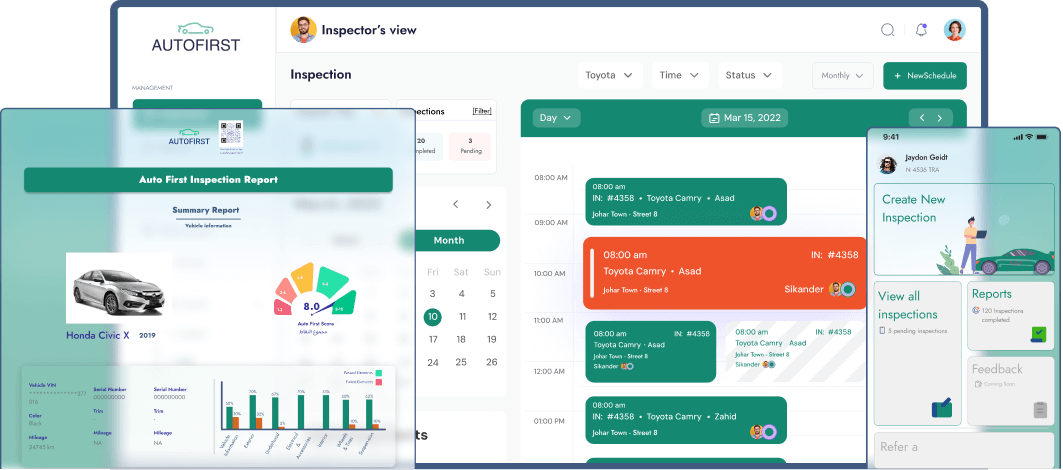Click avatars on Toyota Camry Zahid card

pos(763,432)
